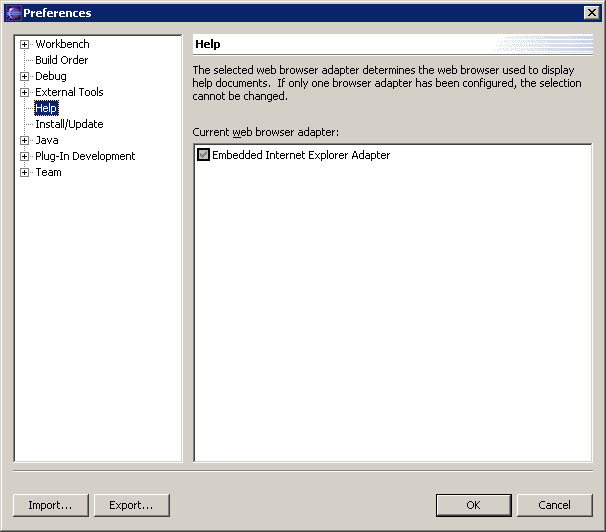The width and height of the screenshot is (606, 532).
Task: Select Workbench in the preferences tree
Action: coord(62,44)
